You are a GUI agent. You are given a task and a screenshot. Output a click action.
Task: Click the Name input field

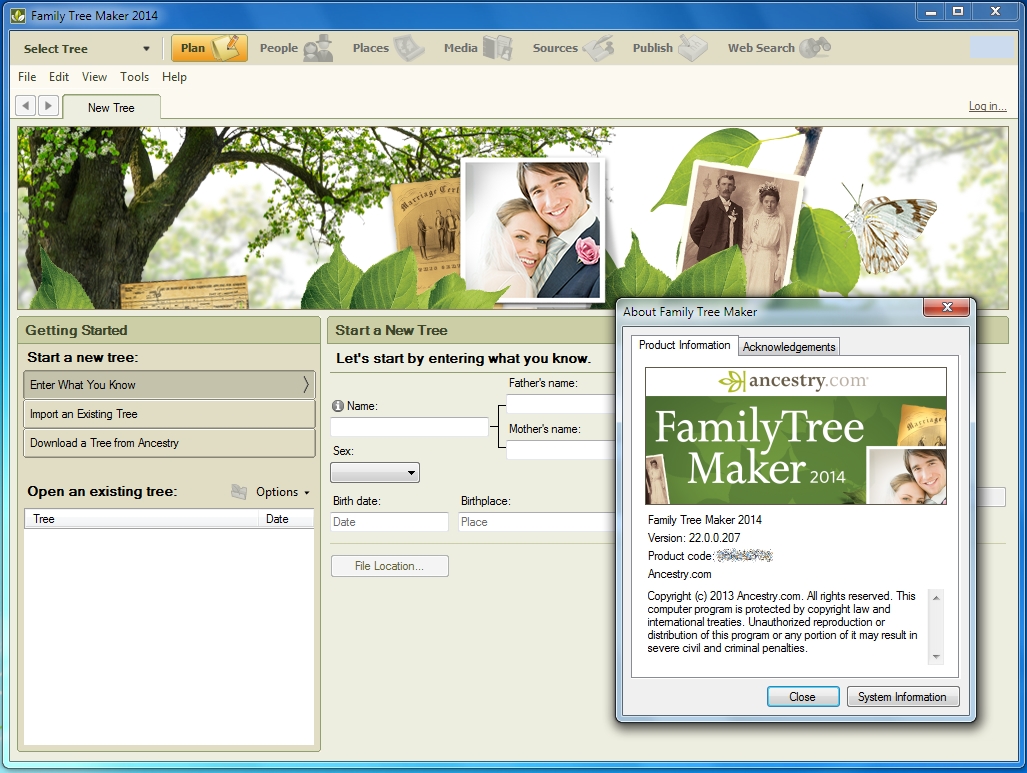409,427
